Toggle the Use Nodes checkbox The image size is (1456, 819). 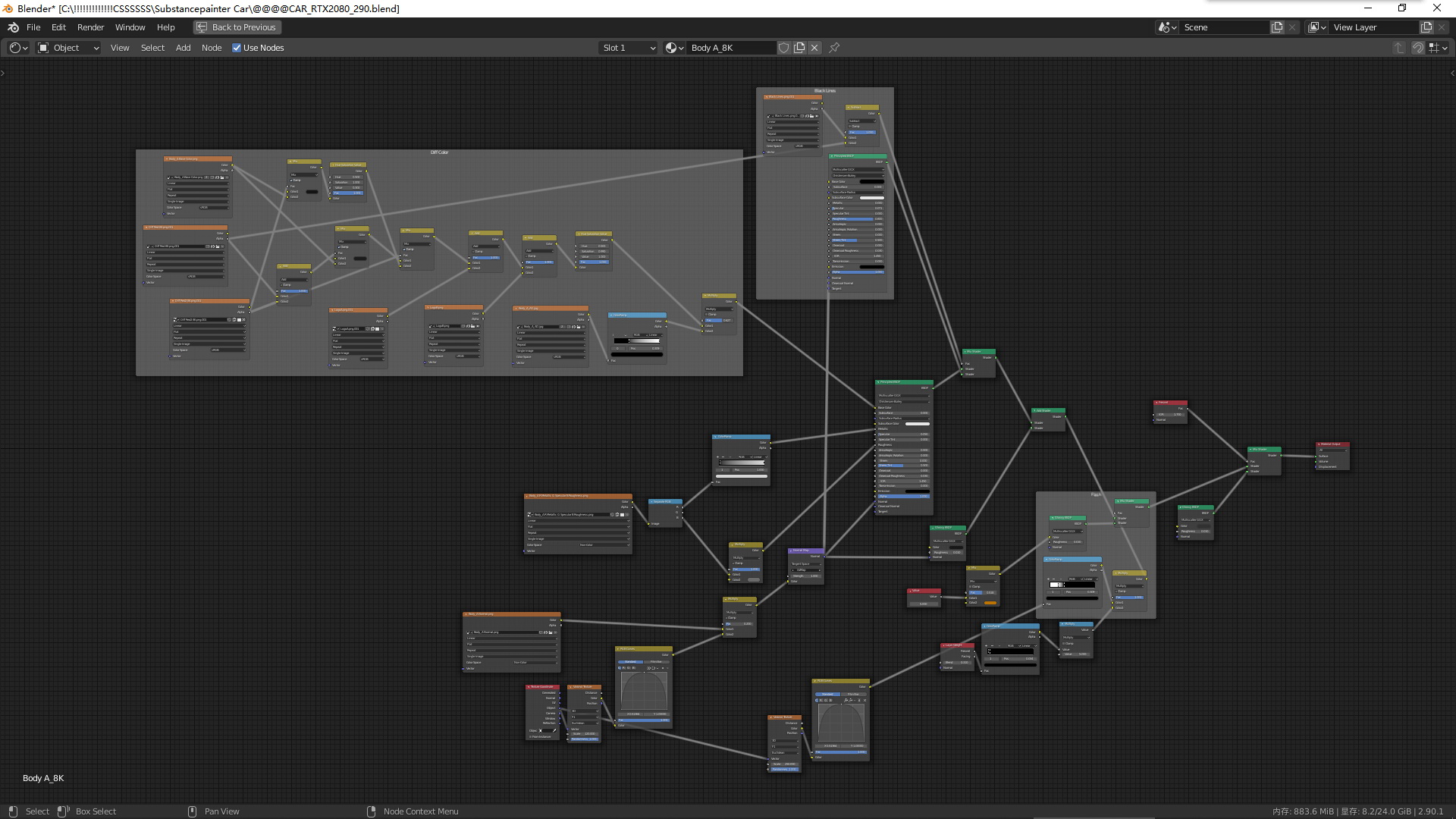tap(237, 48)
